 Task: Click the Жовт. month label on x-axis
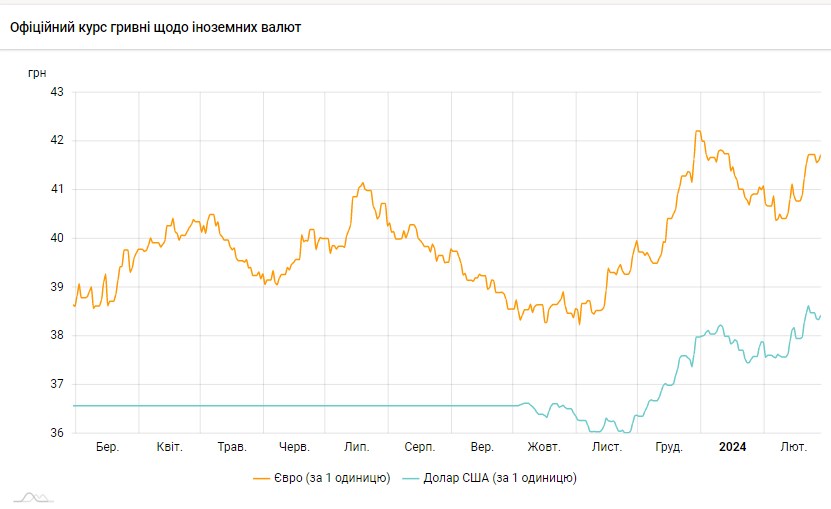tap(544, 447)
